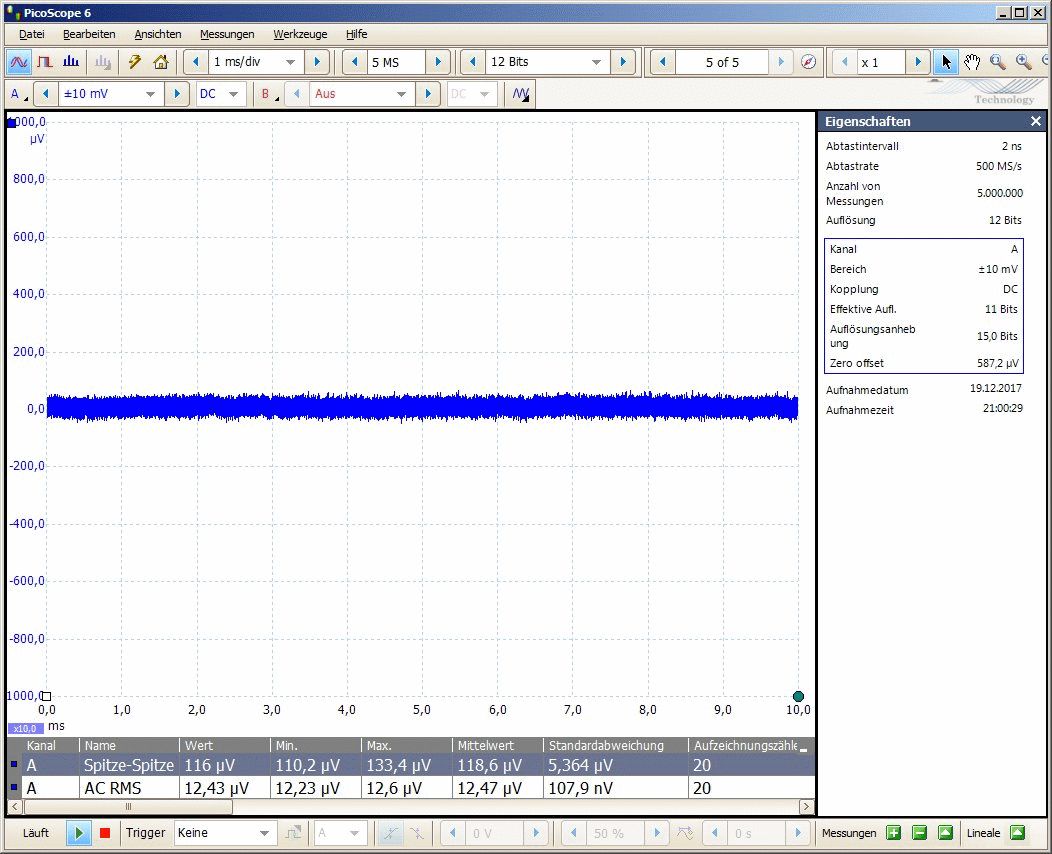Select the hand pan tool

point(972,62)
